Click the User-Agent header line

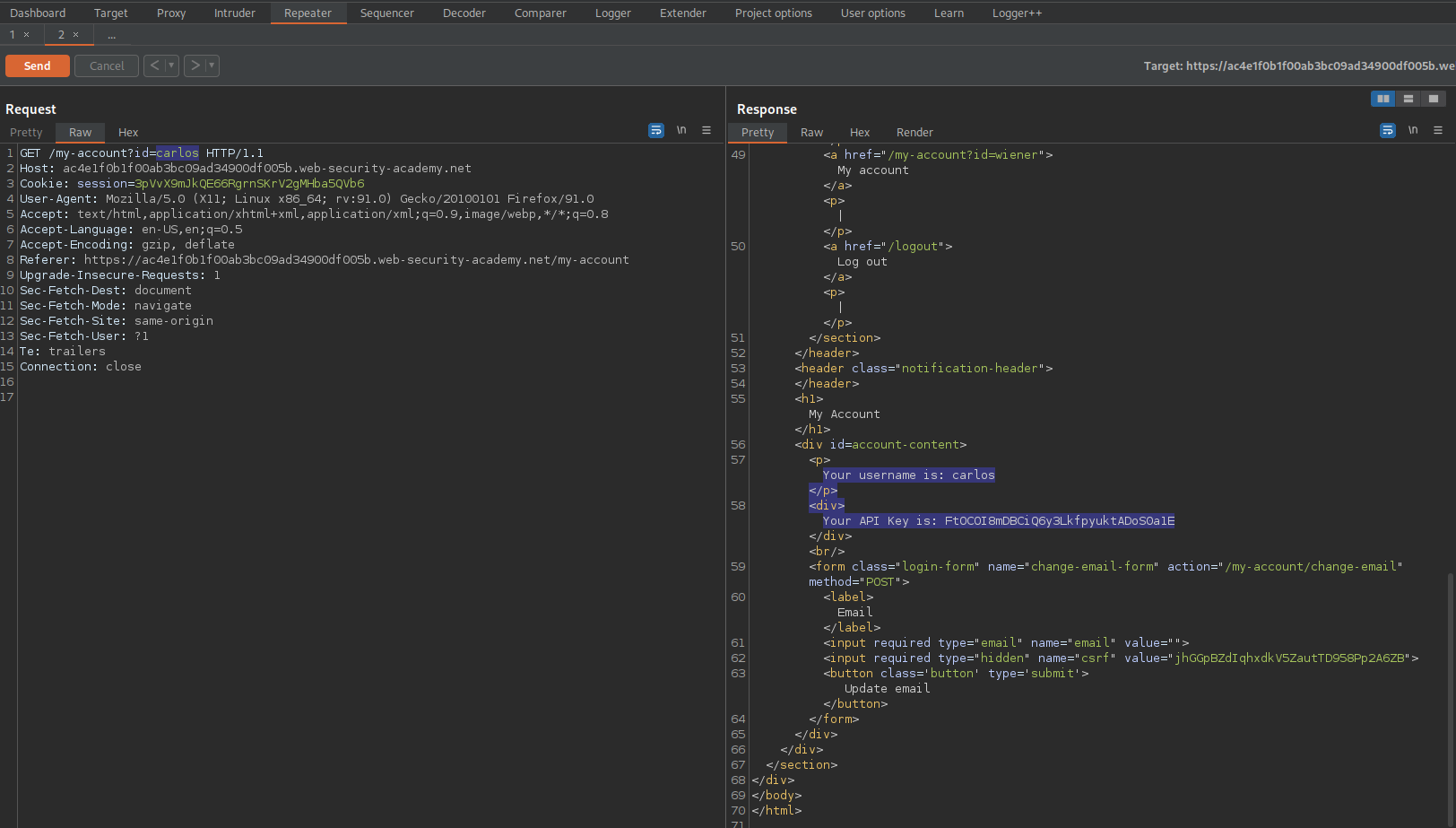(x=307, y=199)
